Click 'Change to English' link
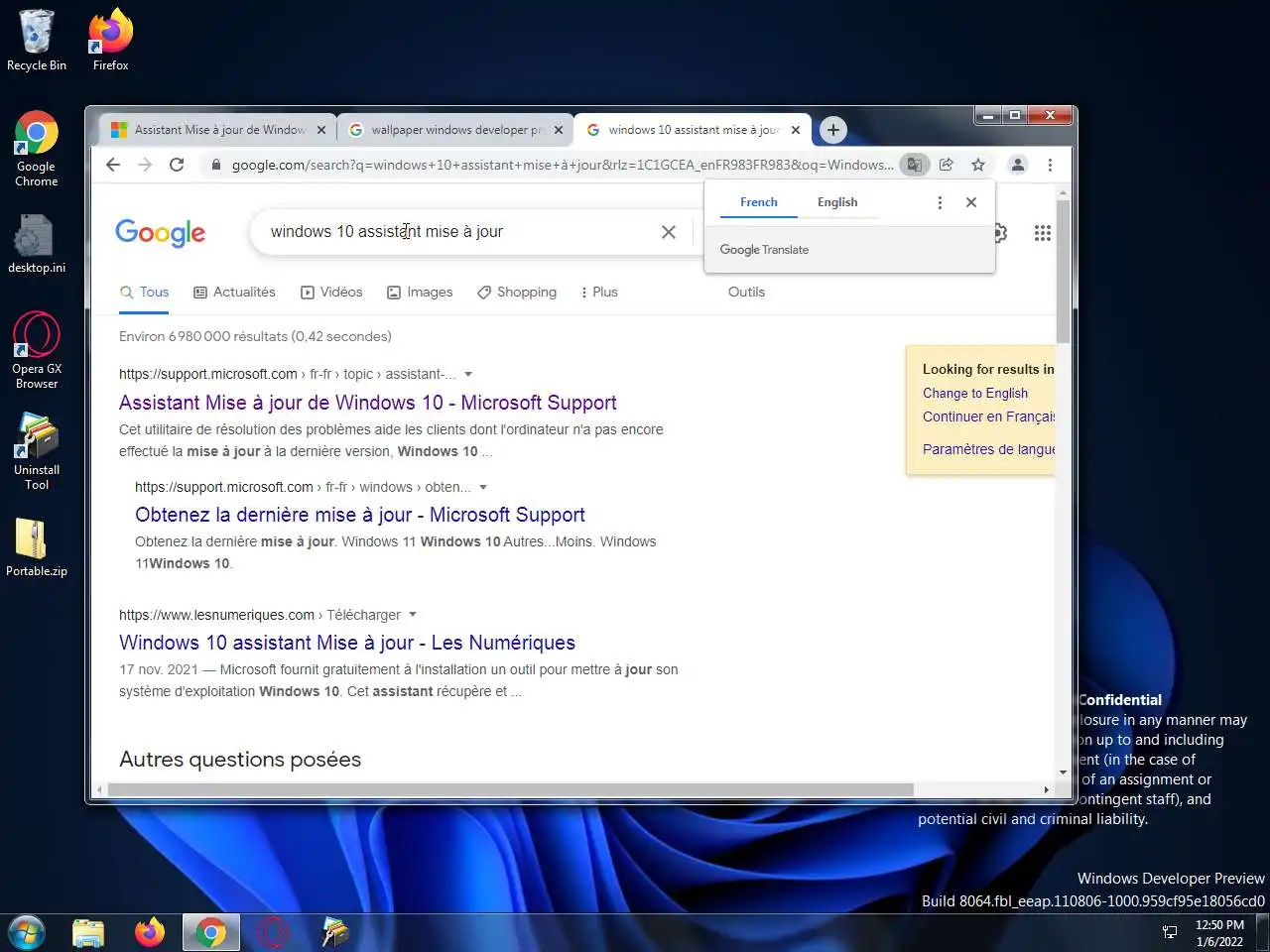This screenshot has width=1270, height=952. pyautogui.click(x=975, y=394)
